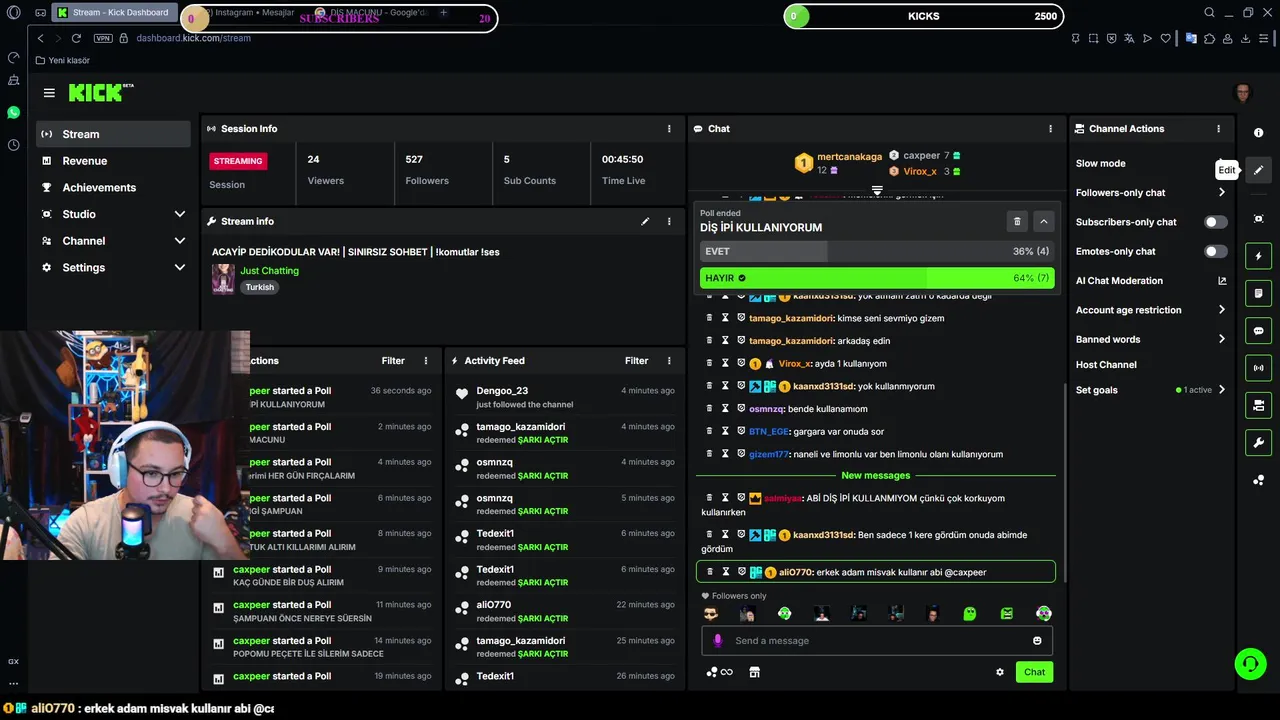Click Host Channel

click(x=1106, y=365)
